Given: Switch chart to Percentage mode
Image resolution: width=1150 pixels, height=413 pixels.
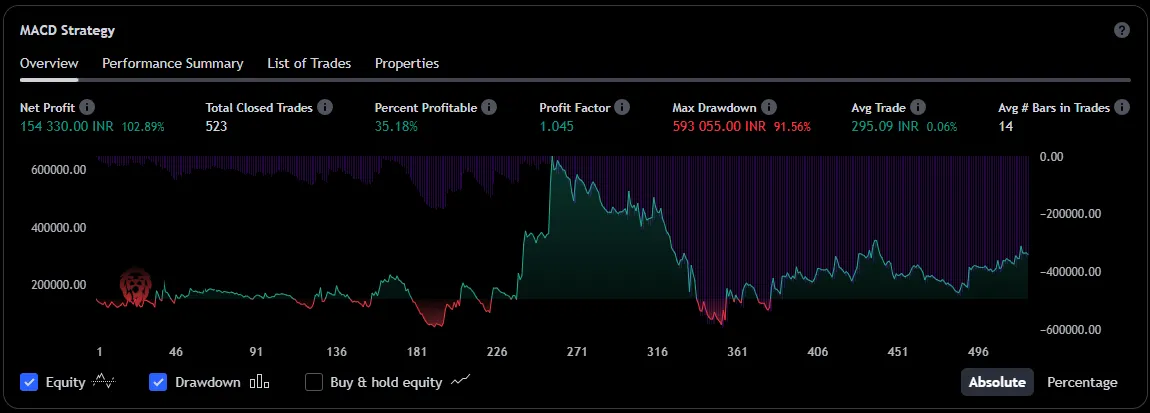Looking at the screenshot, I should 1082,382.
